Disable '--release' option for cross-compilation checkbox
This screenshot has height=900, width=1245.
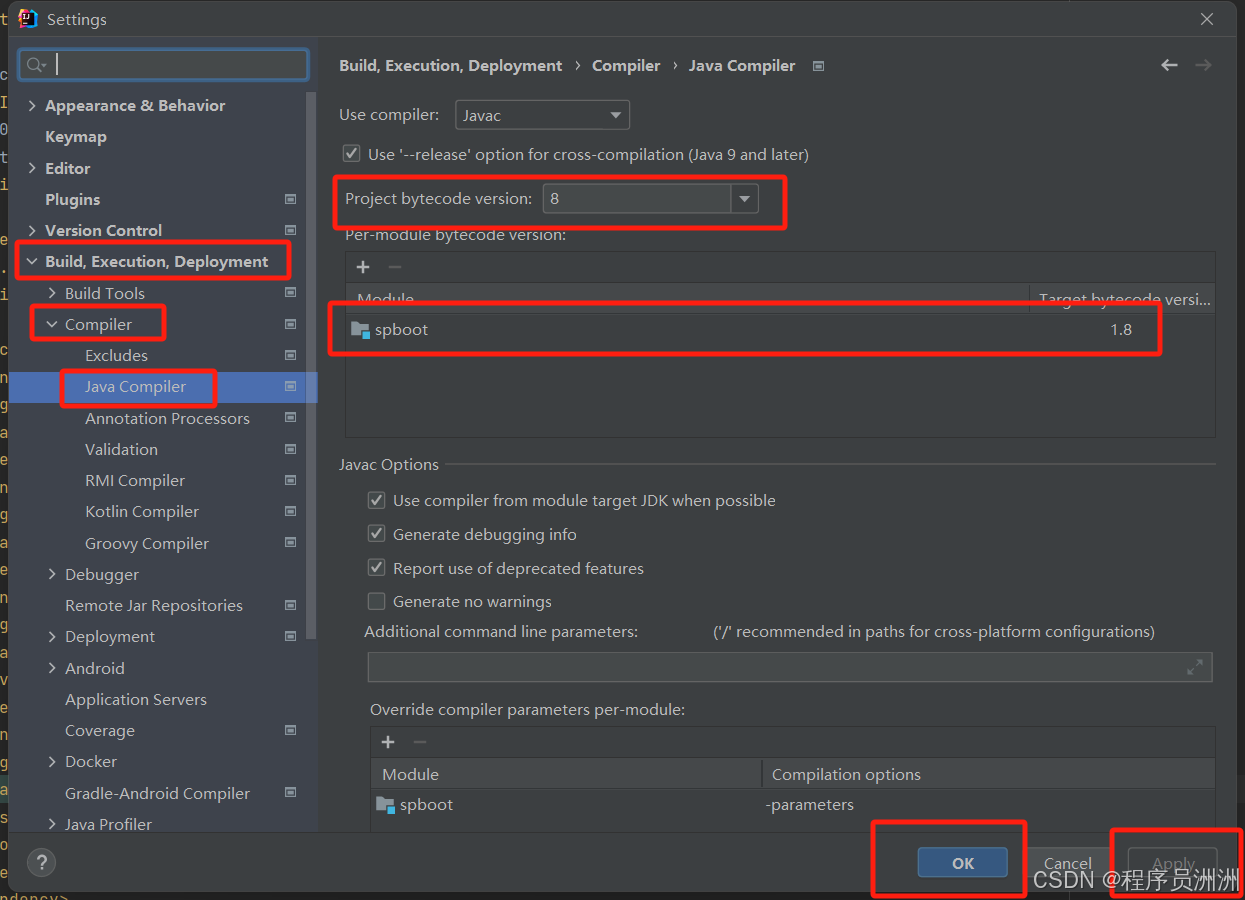351,154
